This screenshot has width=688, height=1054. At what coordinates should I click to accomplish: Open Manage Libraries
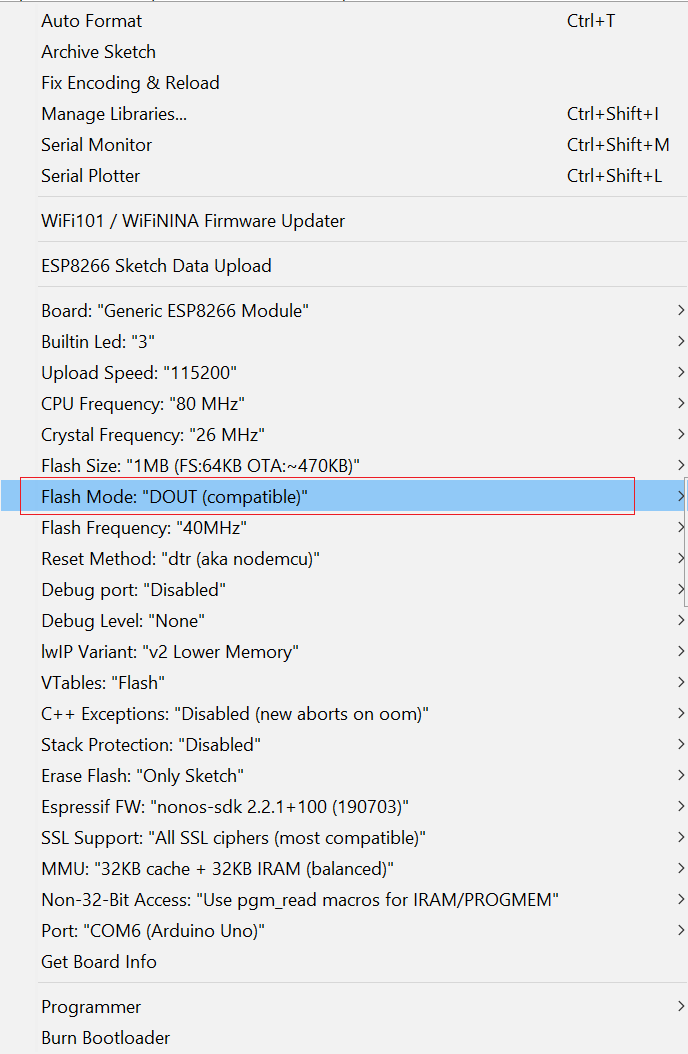(x=114, y=114)
